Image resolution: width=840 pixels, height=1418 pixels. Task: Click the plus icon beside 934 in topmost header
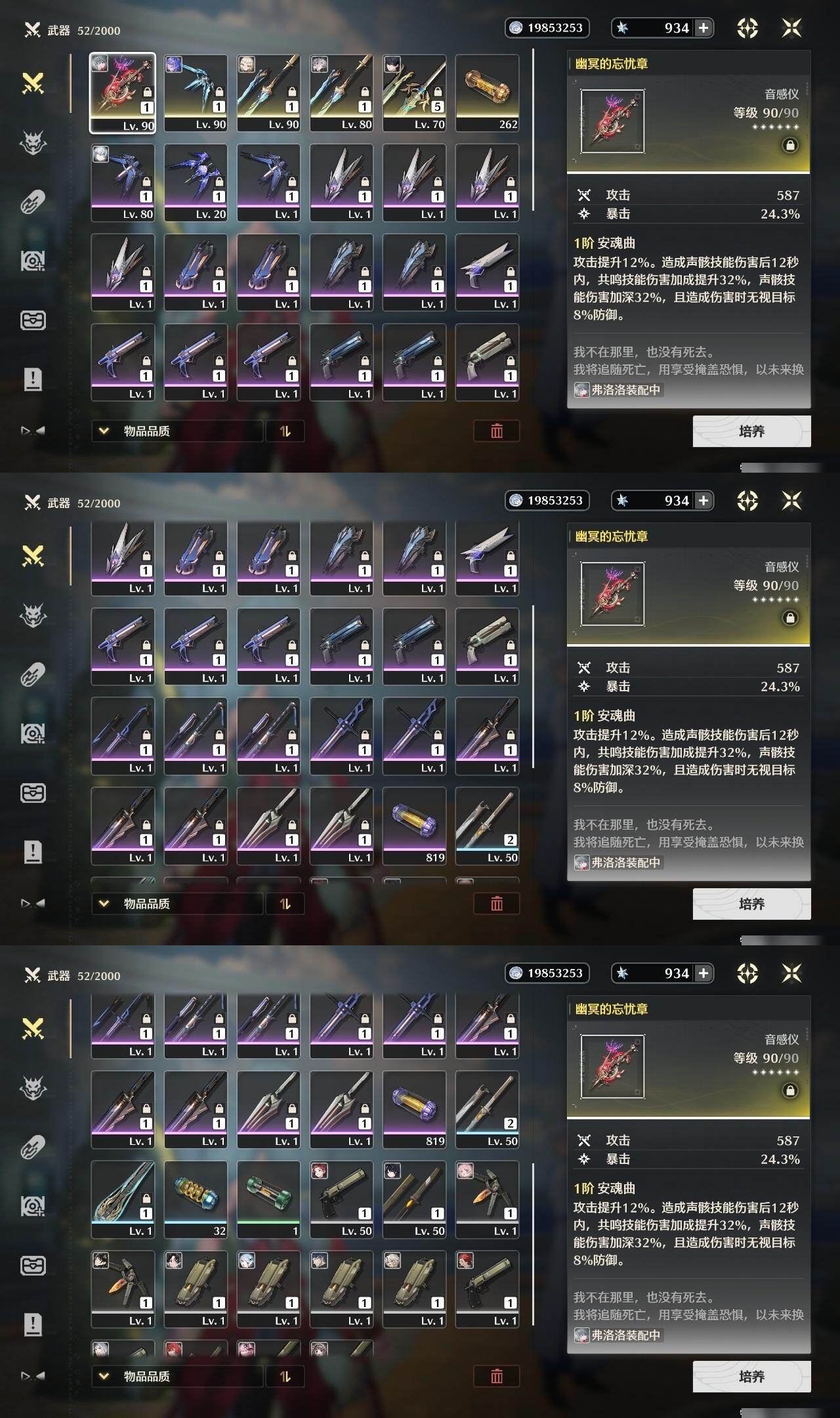pyautogui.click(x=703, y=28)
